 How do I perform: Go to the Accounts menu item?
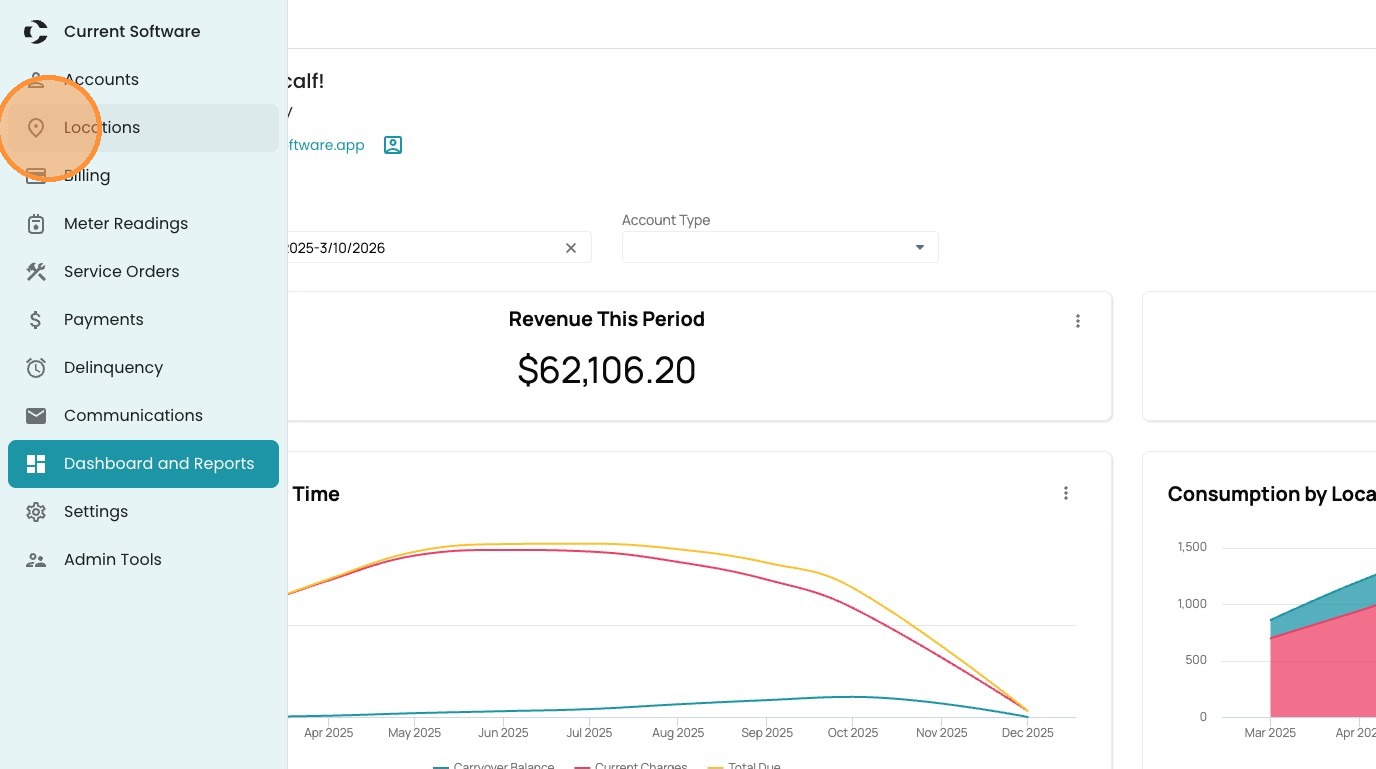click(101, 80)
